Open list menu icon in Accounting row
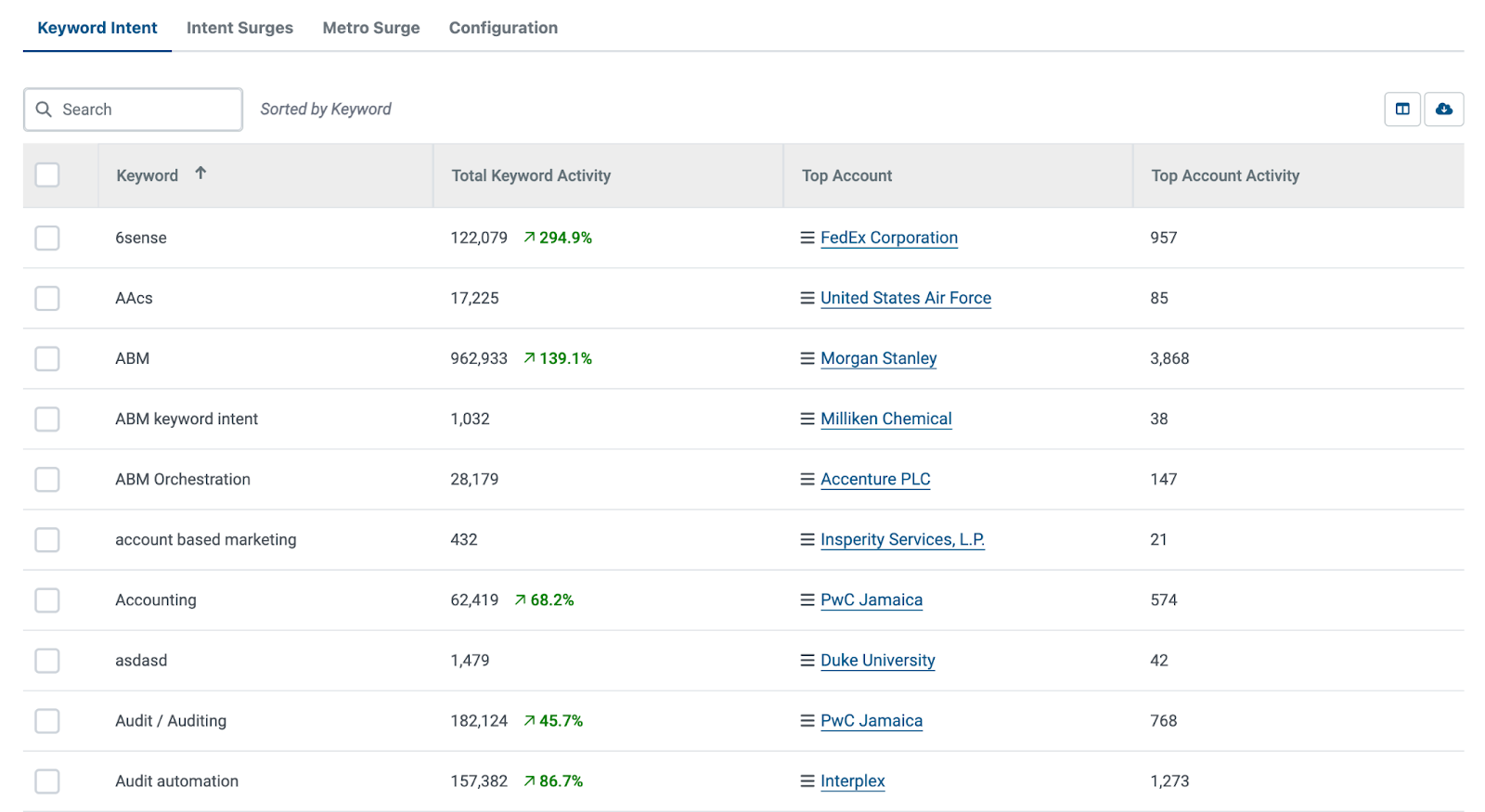Screen dimensions: 1485x812 point(807,599)
